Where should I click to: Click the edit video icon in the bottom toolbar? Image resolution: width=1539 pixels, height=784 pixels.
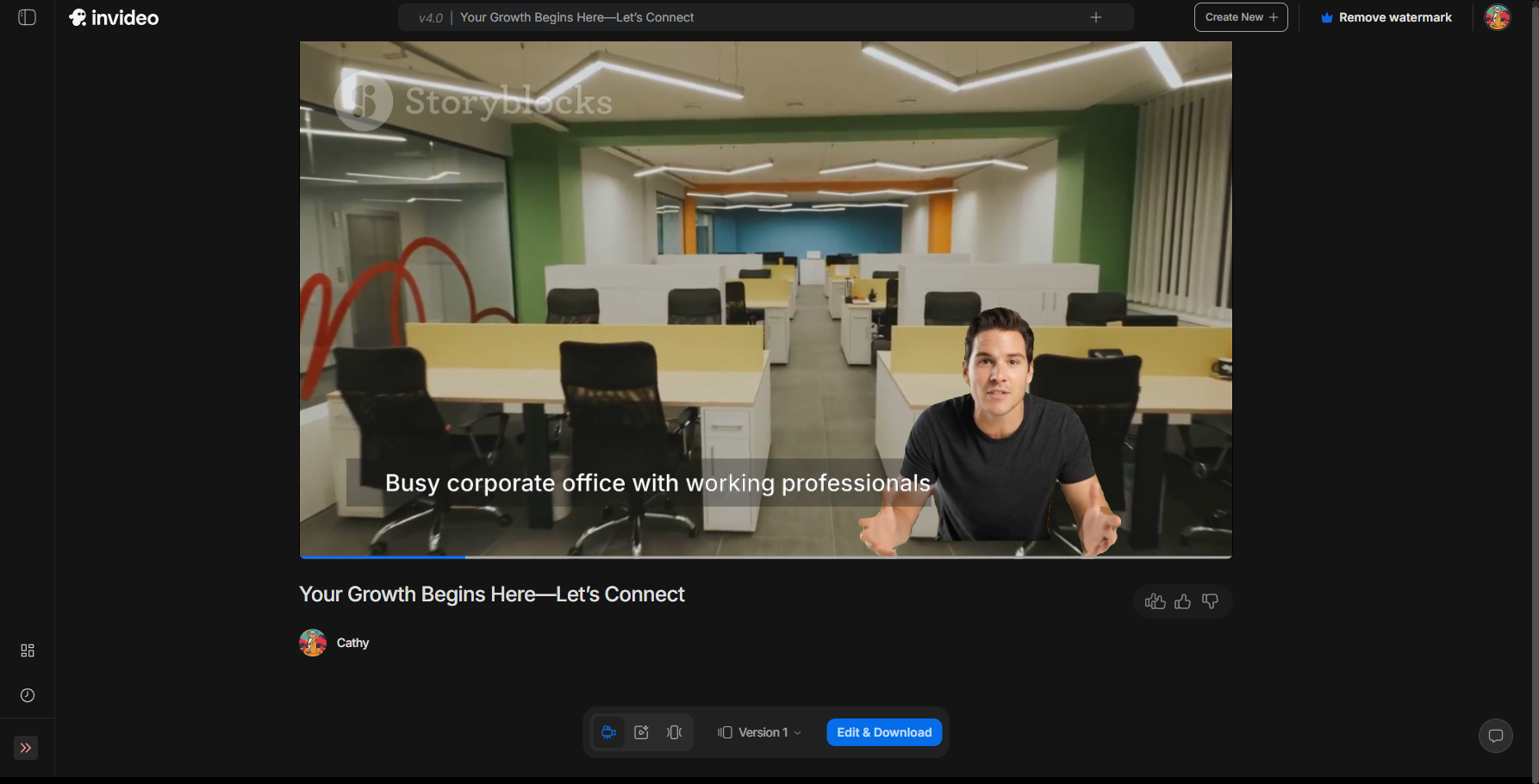pos(641,732)
